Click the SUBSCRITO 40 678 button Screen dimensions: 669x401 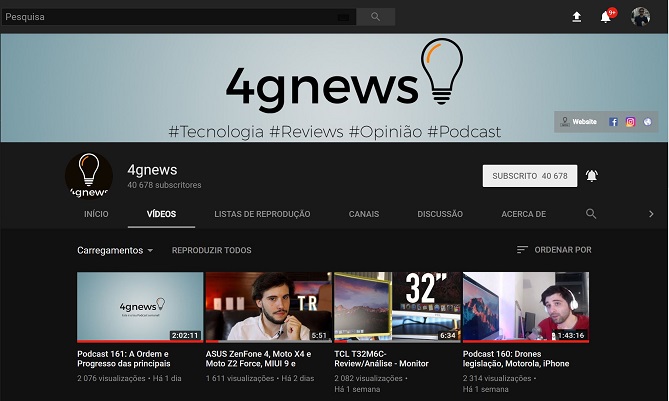[530, 176]
